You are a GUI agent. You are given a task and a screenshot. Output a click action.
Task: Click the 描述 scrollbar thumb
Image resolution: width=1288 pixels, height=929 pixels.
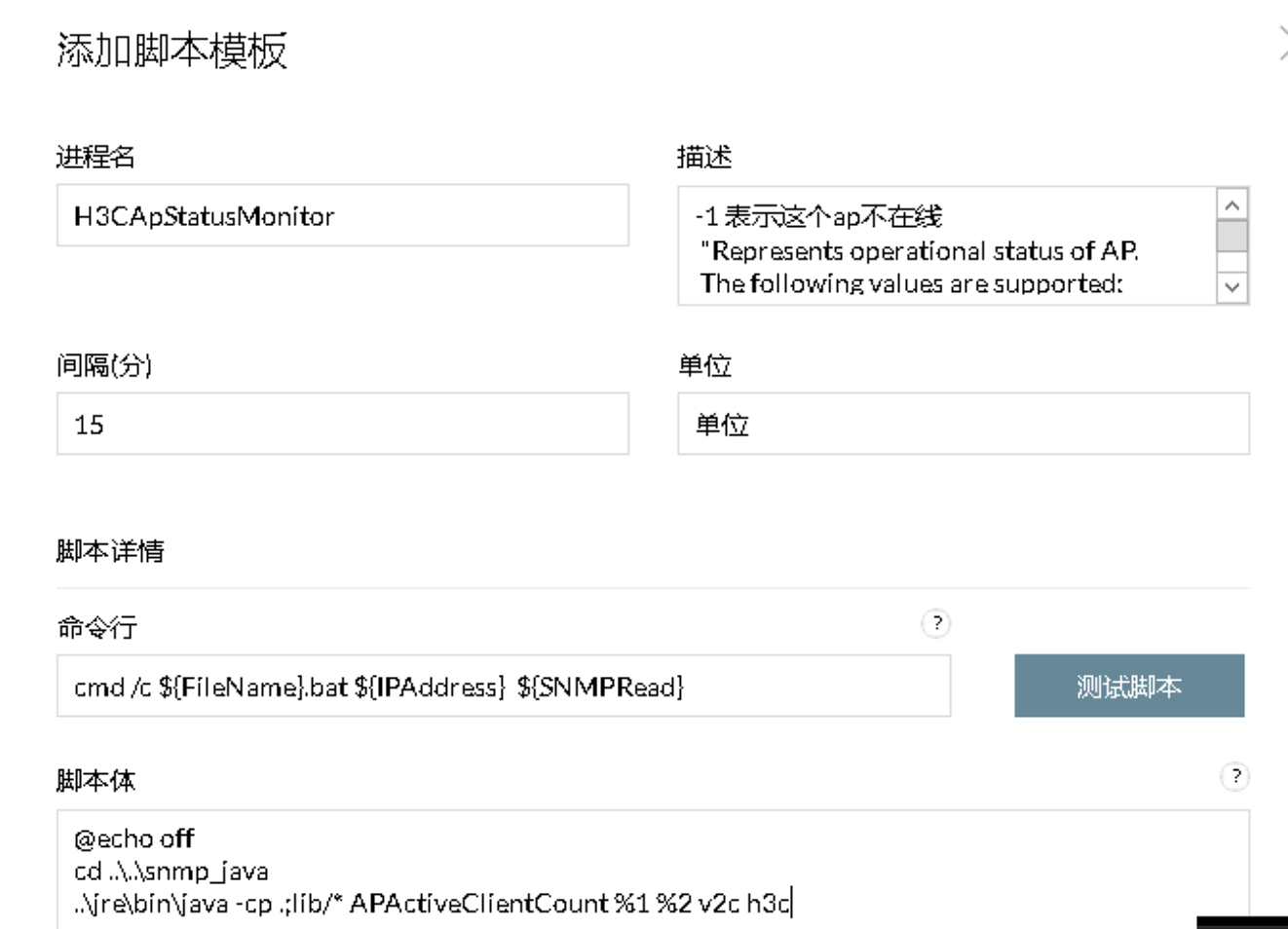coord(1232,236)
